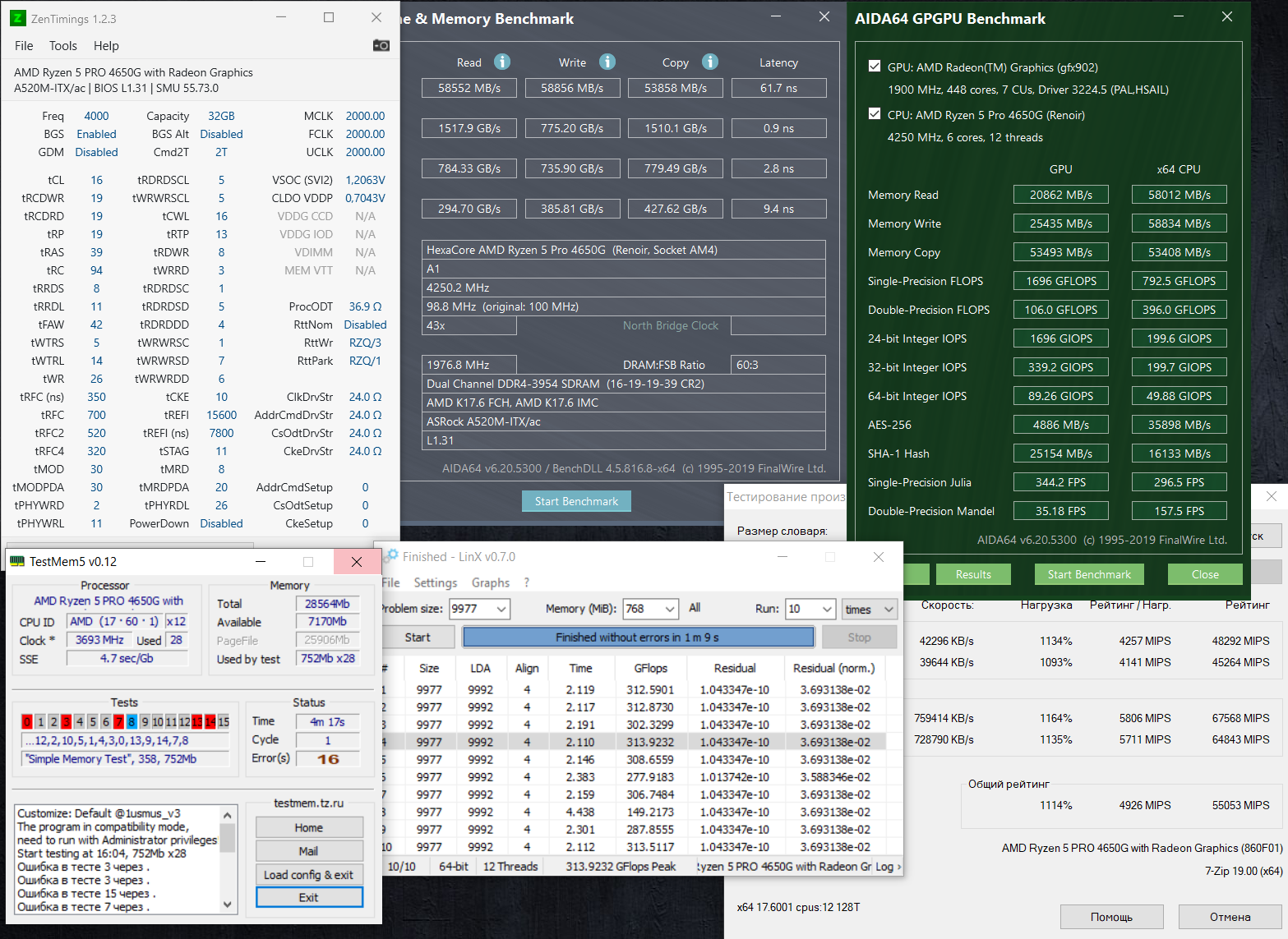1288x939 pixels.
Task: Click the GFlops column header in LinX
Action: (x=651, y=668)
